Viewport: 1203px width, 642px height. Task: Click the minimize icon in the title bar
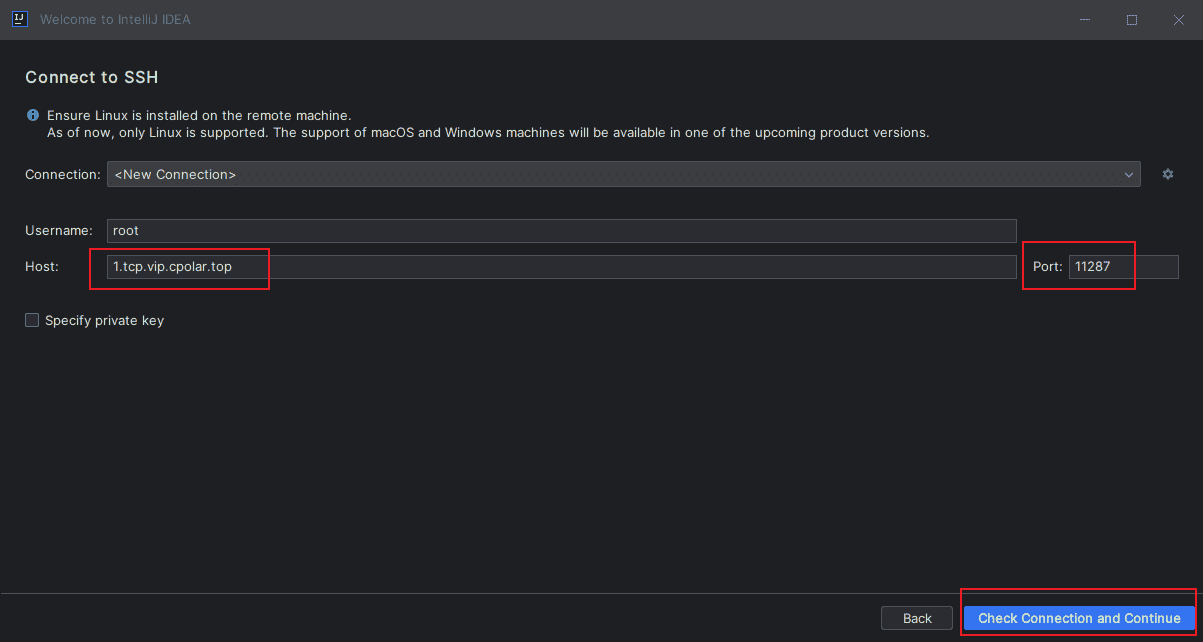pyautogui.click(x=1084, y=19)
